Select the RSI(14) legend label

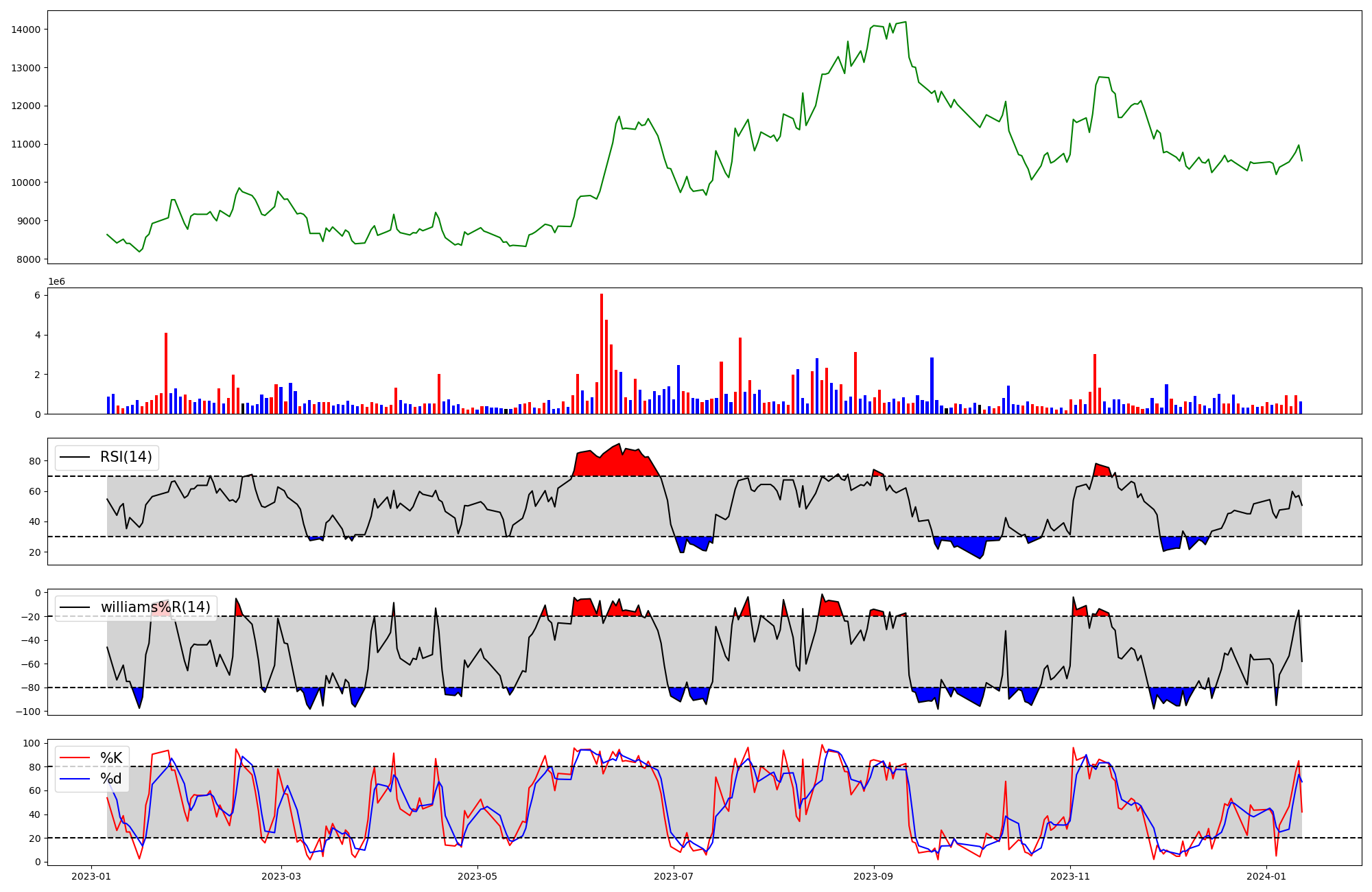coord(126,457)
